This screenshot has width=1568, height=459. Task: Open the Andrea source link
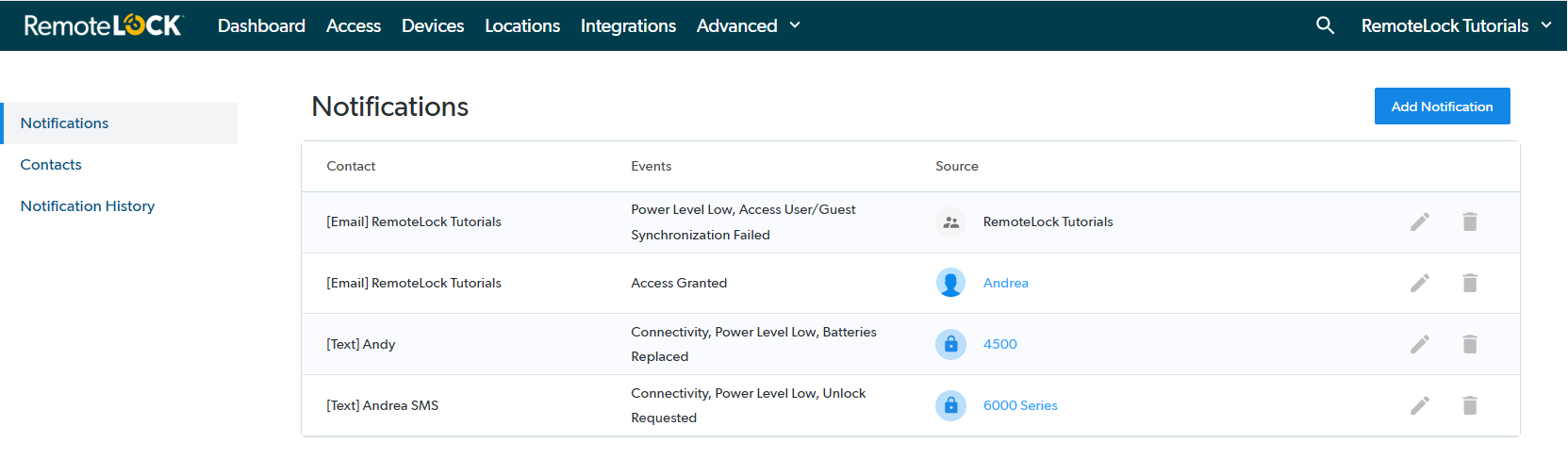click(1005, 283)
